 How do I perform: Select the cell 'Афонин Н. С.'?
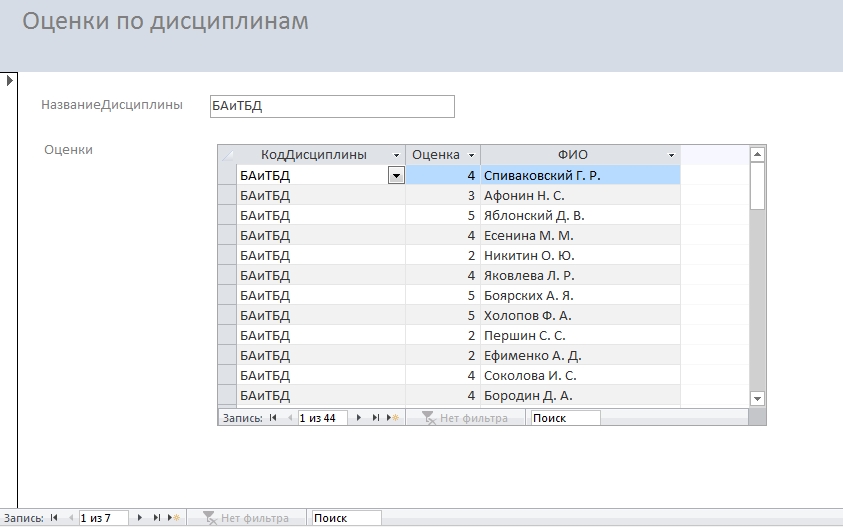coord(581,195)
